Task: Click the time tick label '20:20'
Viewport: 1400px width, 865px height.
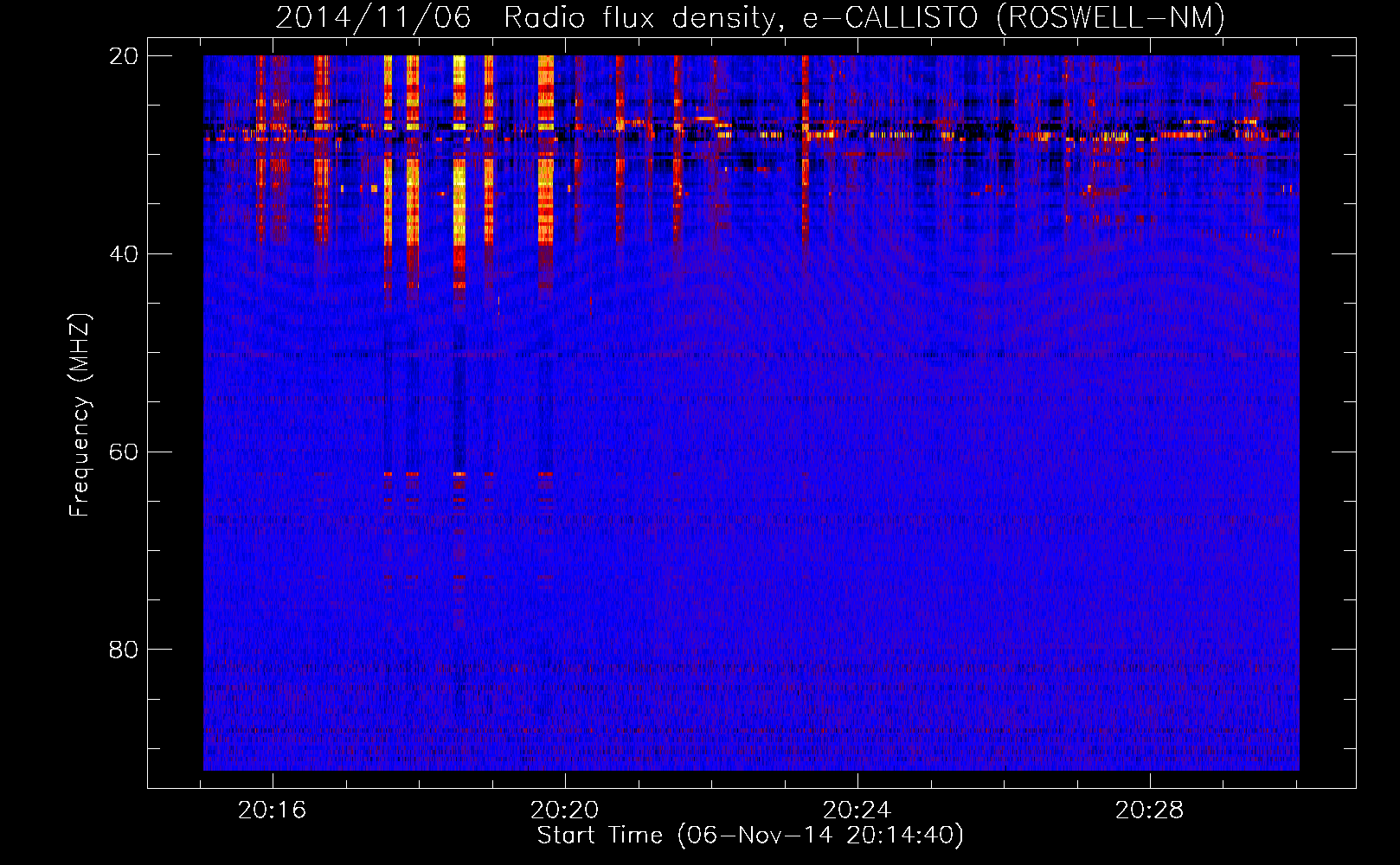Action: click(x=565, y=811)
